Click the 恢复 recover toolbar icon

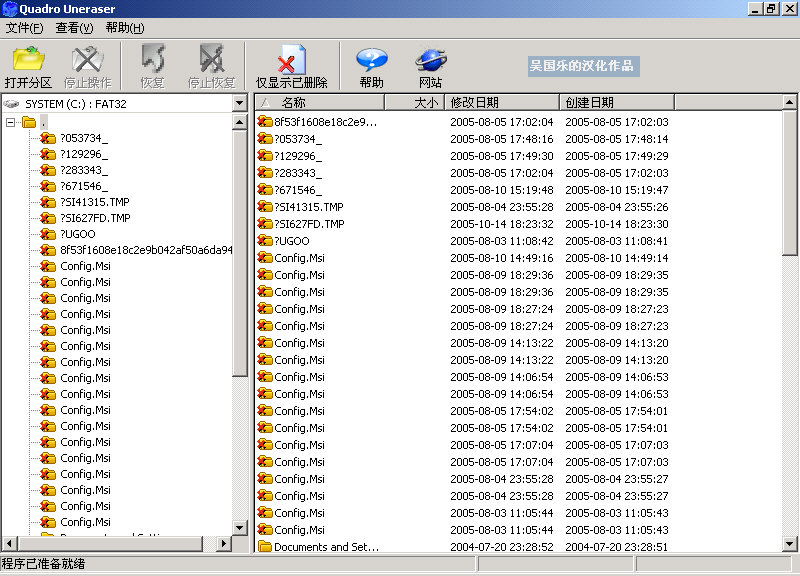152,67
